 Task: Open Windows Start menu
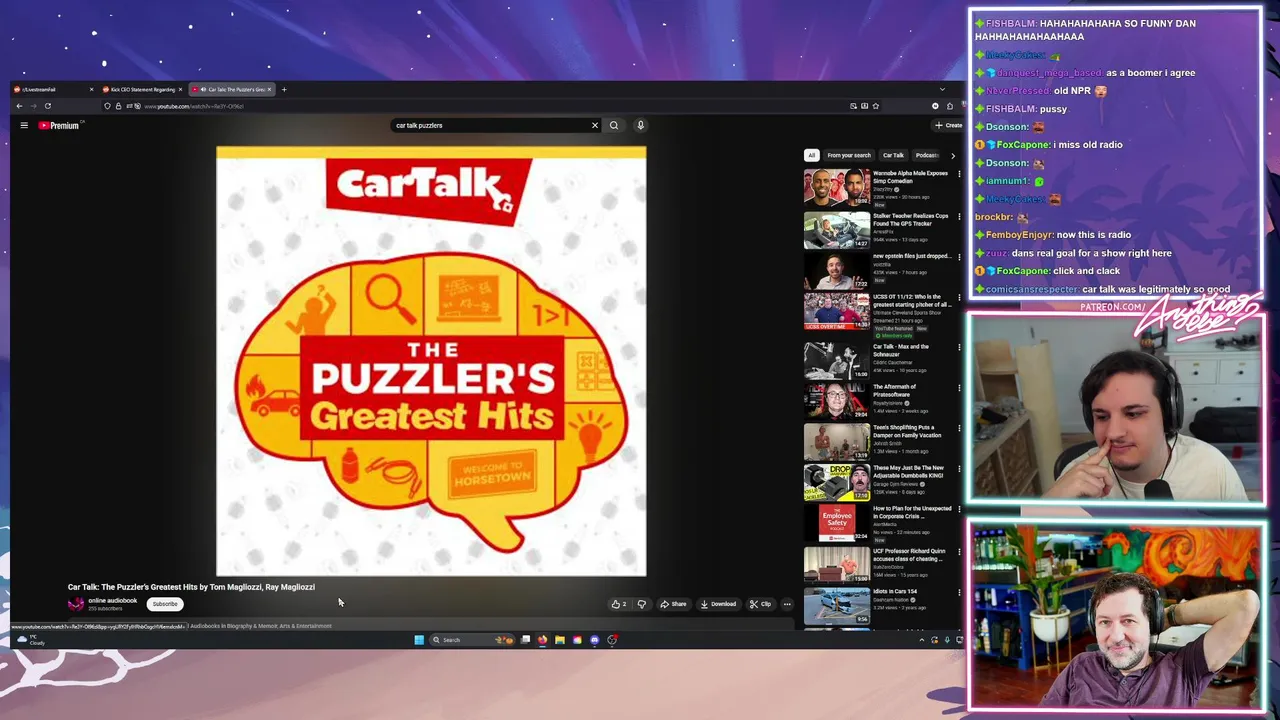tap(419, 640)
